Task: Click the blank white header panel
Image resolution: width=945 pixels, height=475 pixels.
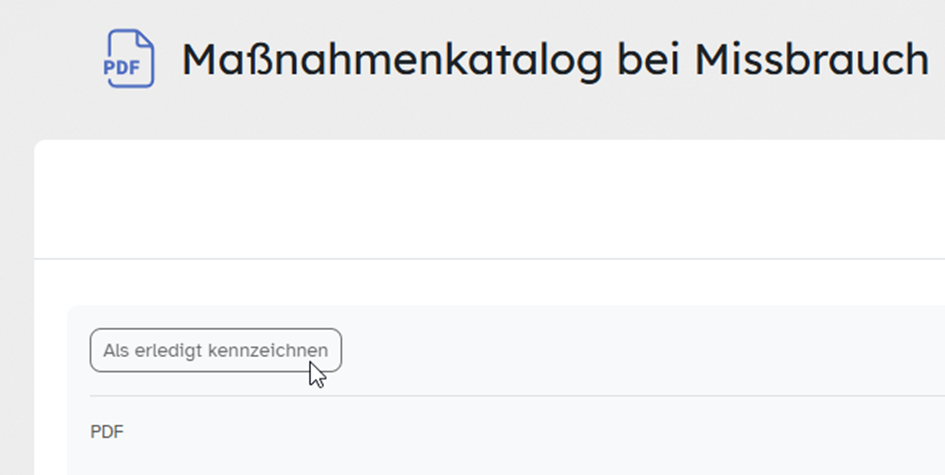Action: tap(490, 200)
